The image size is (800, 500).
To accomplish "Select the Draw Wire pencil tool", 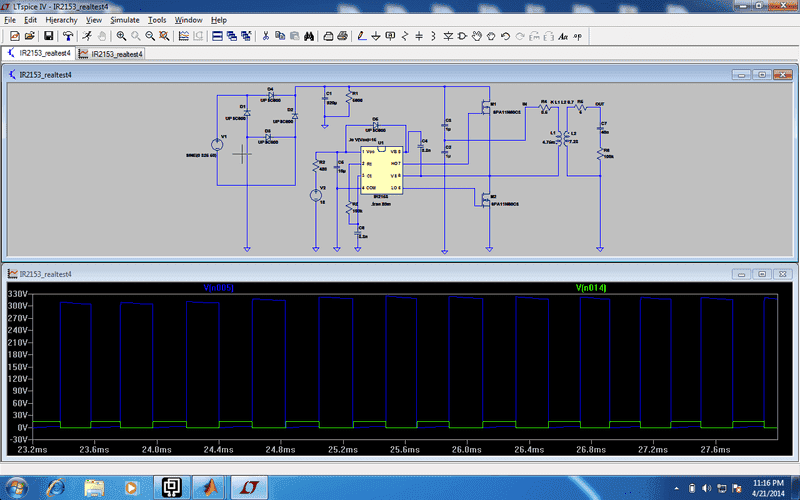I will pyautogui.click(x=361, y=36).
